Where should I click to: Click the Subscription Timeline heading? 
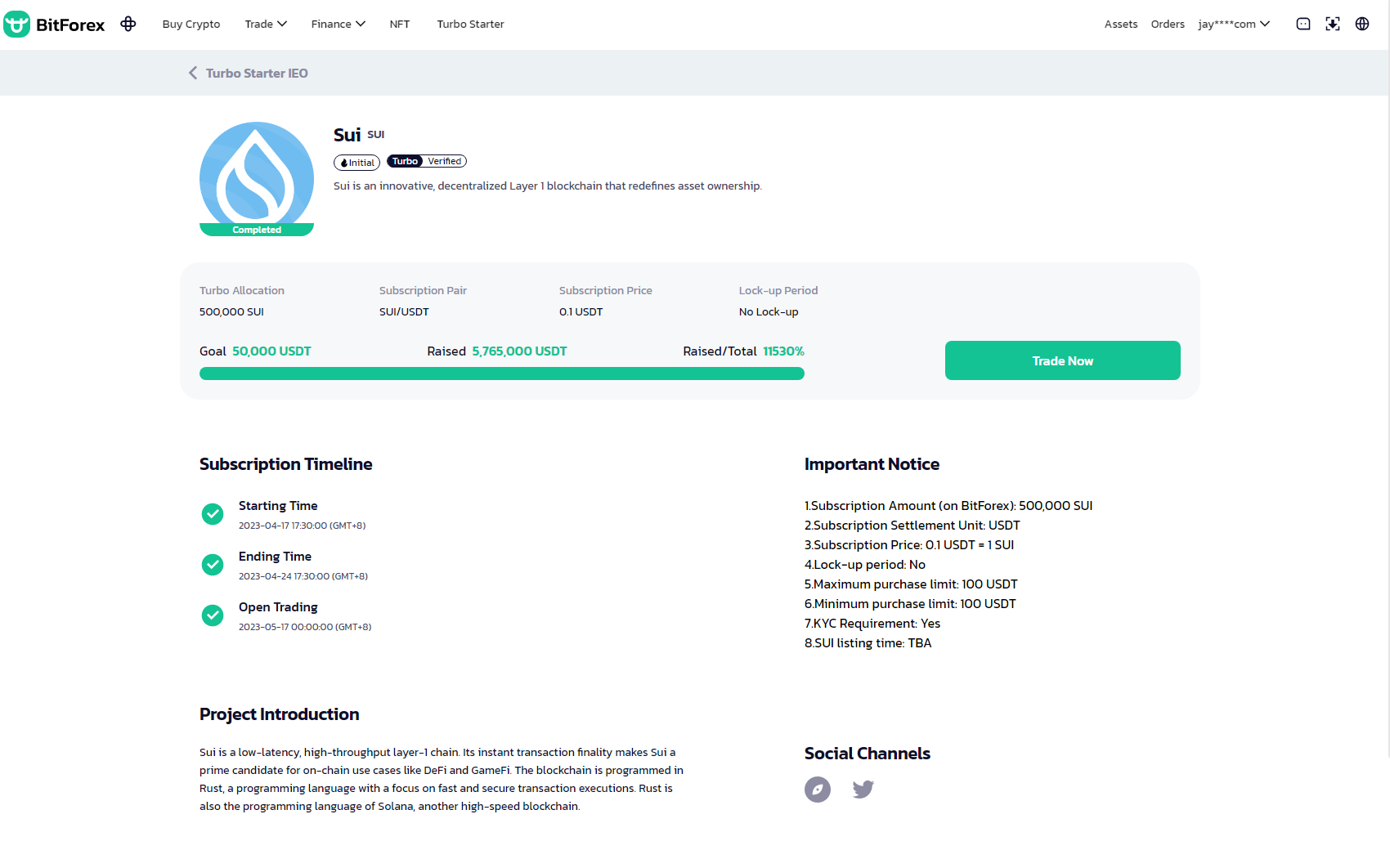286,464
